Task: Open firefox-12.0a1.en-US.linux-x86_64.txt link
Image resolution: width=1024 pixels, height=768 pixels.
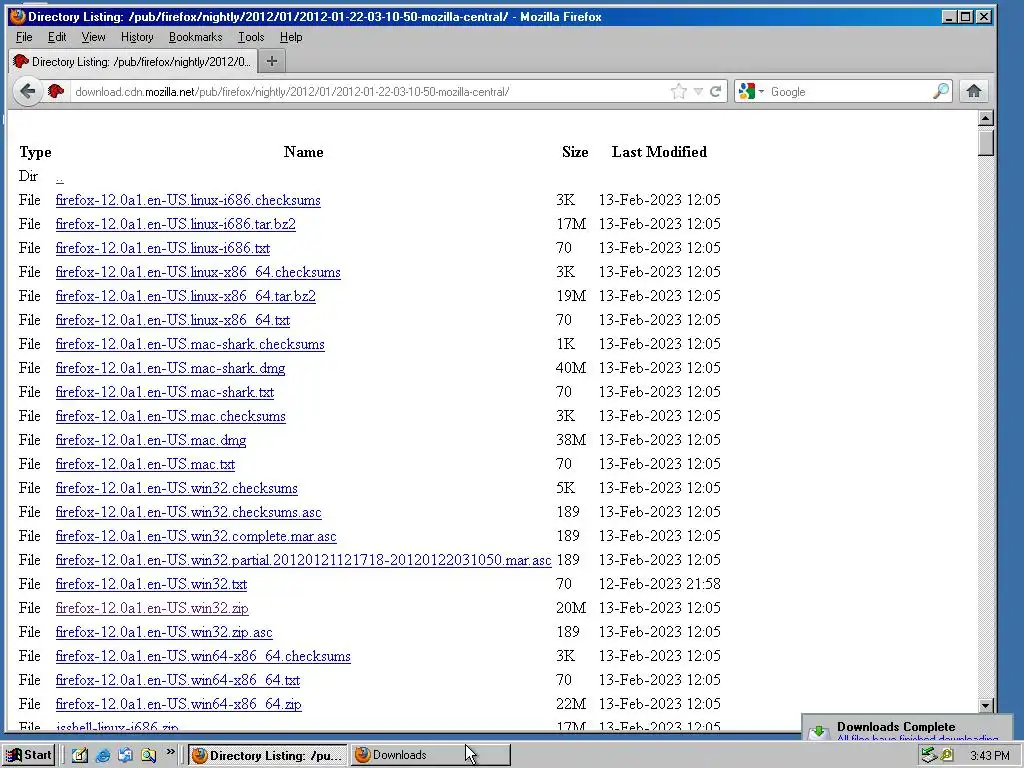Action: pos(172,321)
